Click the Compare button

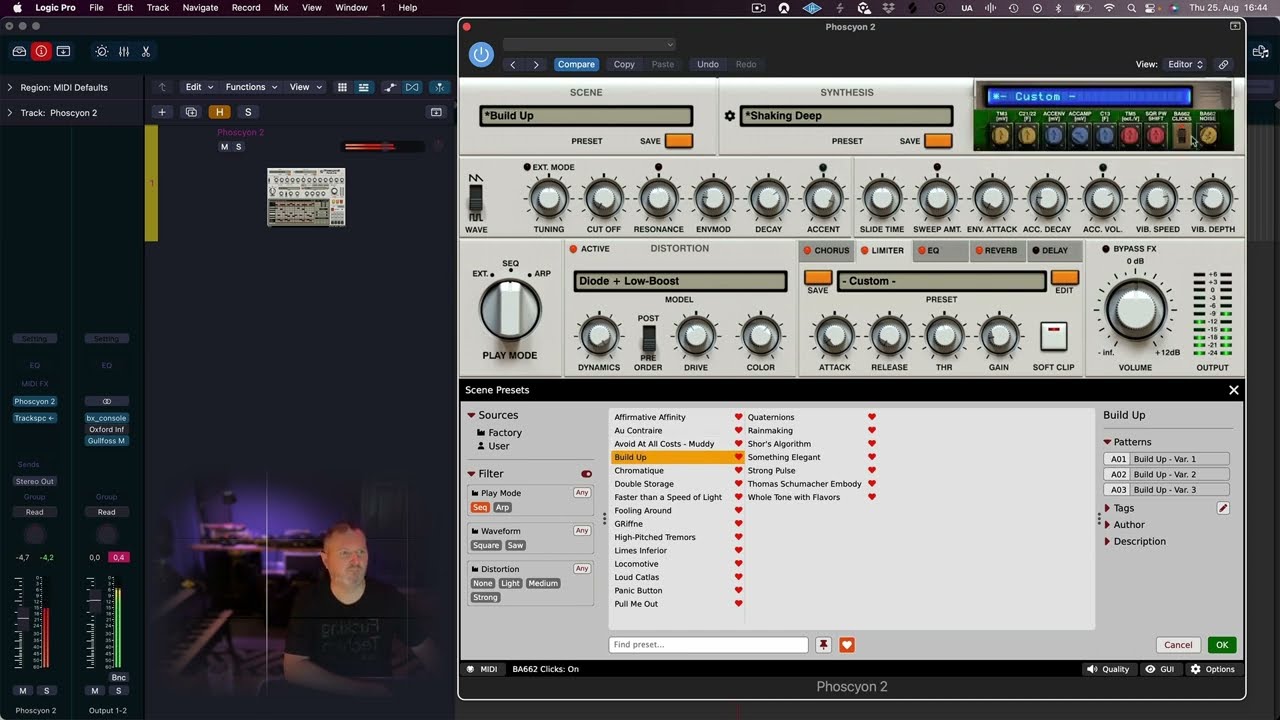click(x=576, y=64)
